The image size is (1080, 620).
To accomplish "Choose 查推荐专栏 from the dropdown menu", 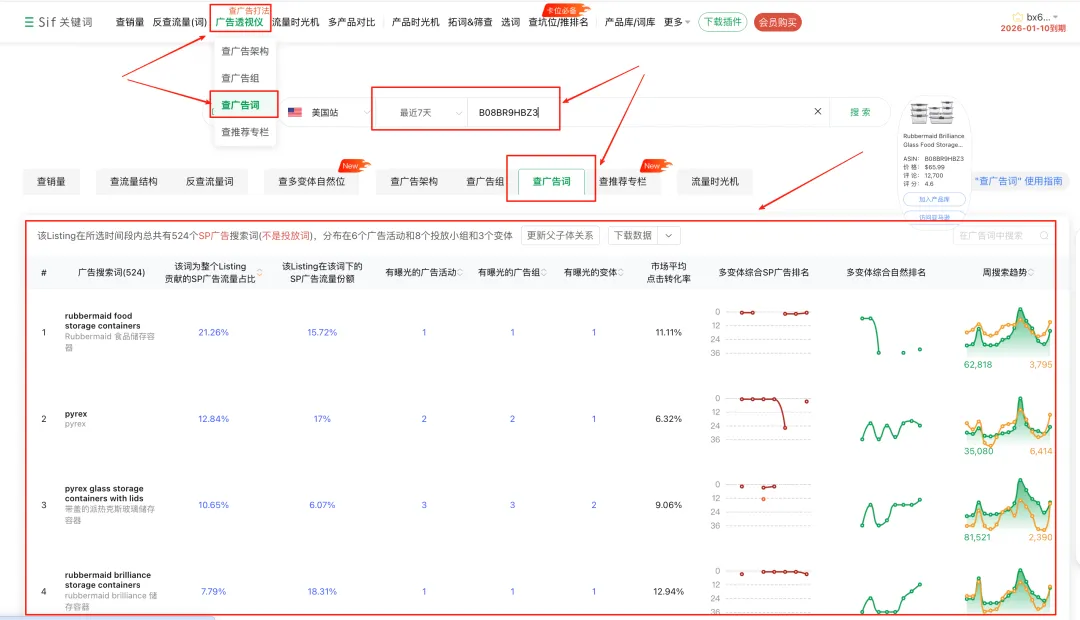I will coord(245,132).
